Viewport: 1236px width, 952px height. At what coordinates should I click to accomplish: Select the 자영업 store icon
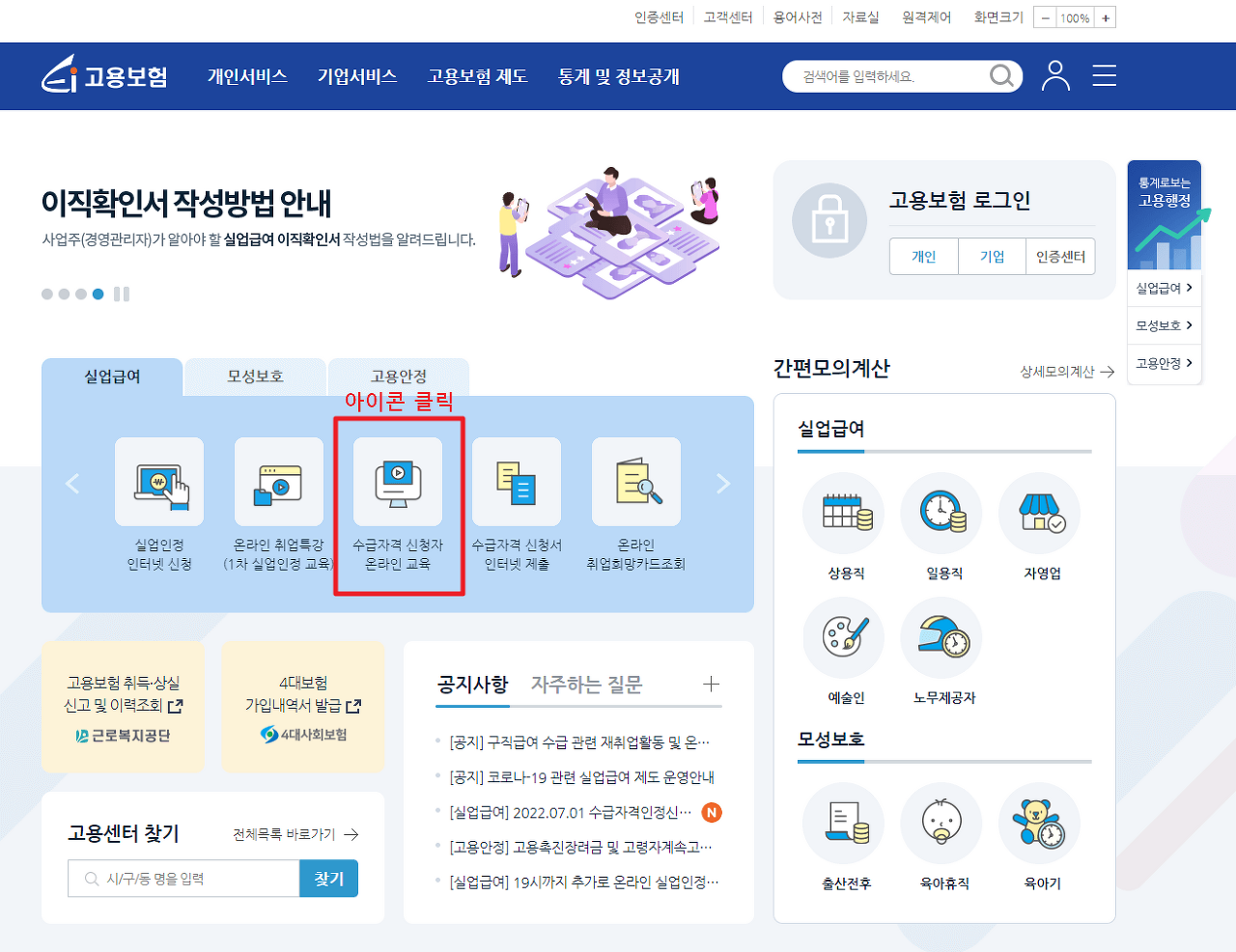coord(1039,514)
